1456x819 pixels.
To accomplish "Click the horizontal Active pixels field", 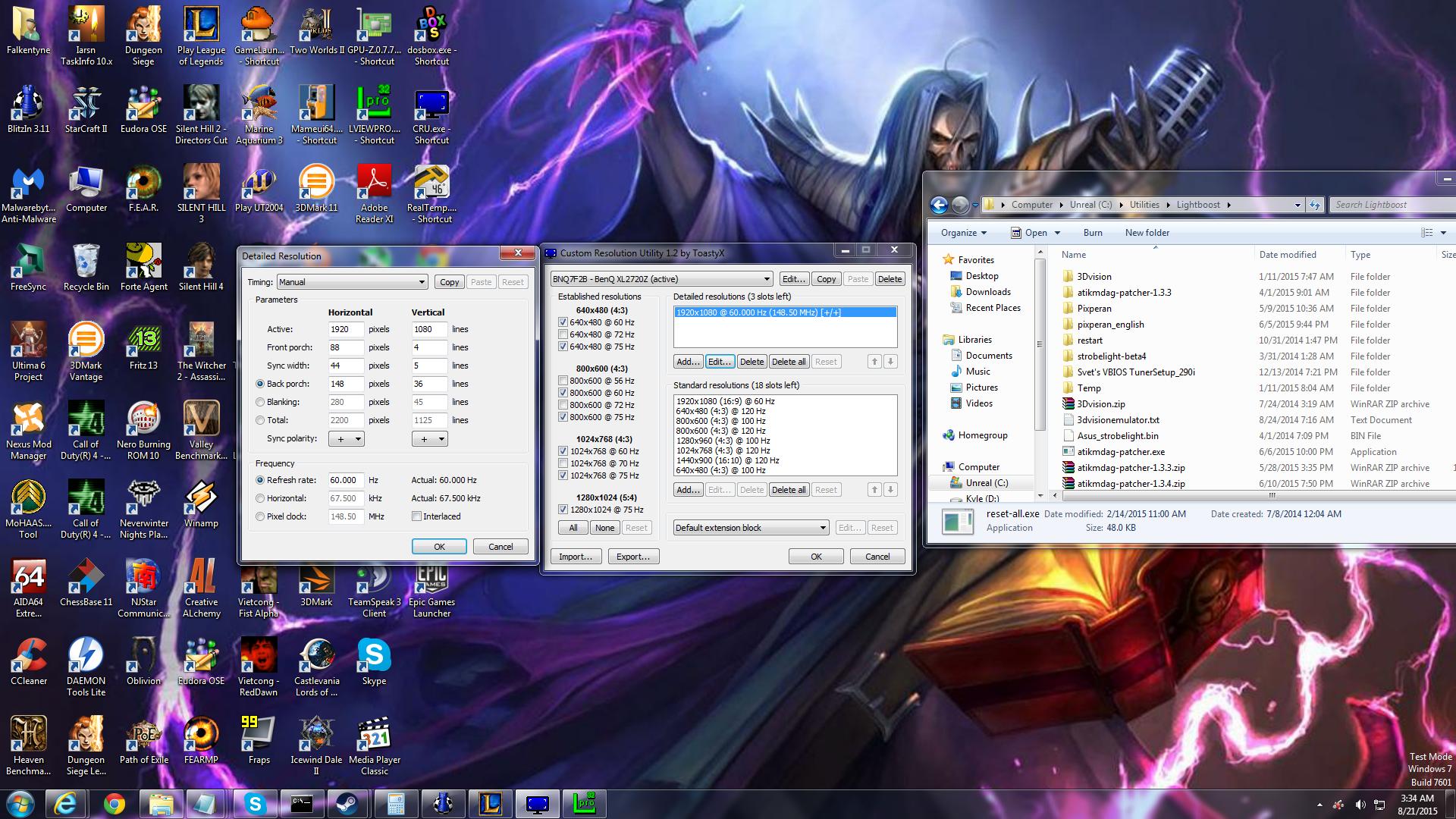I will pyautogui.click(x=346, y=329).
